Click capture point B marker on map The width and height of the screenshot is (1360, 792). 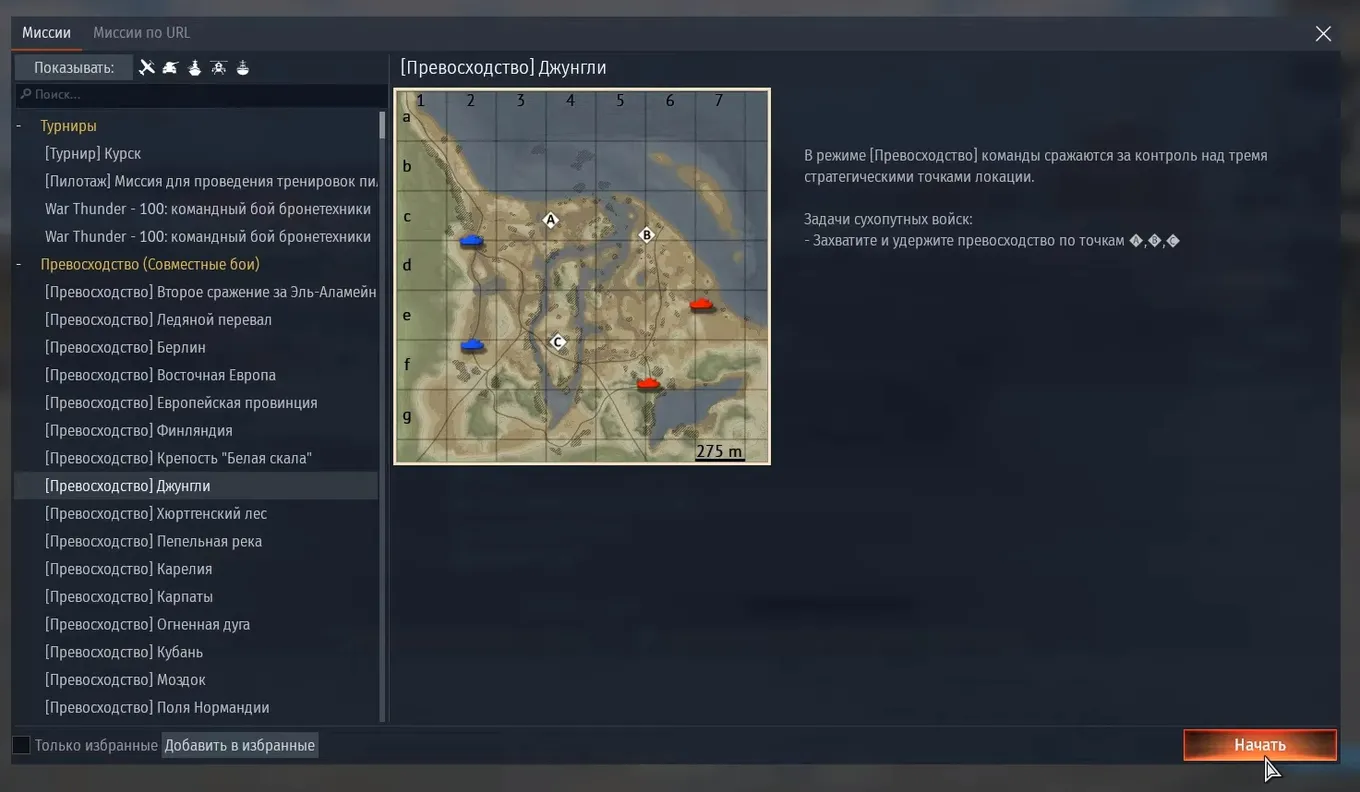646,235
